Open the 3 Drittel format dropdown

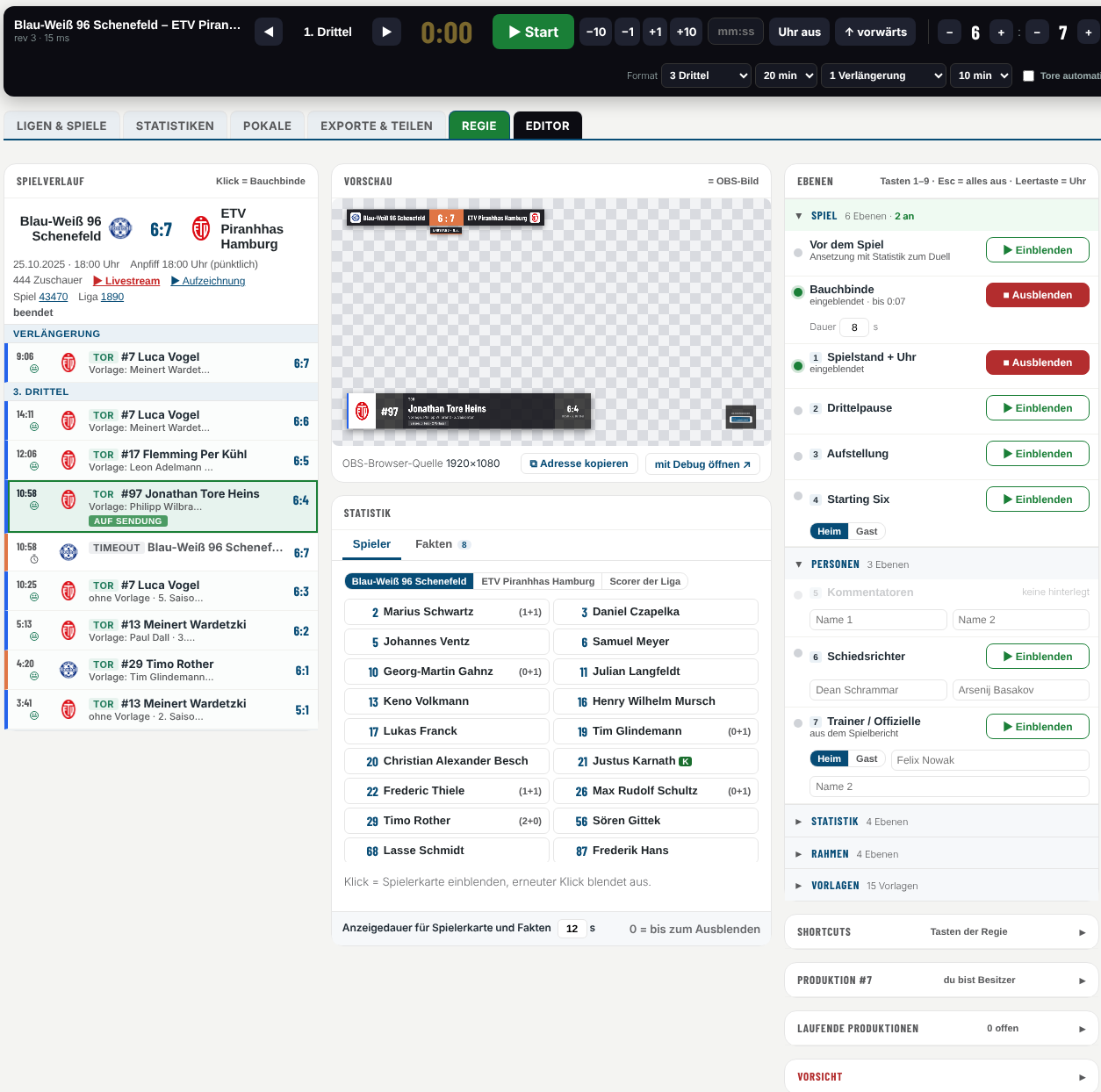(707, 75)
